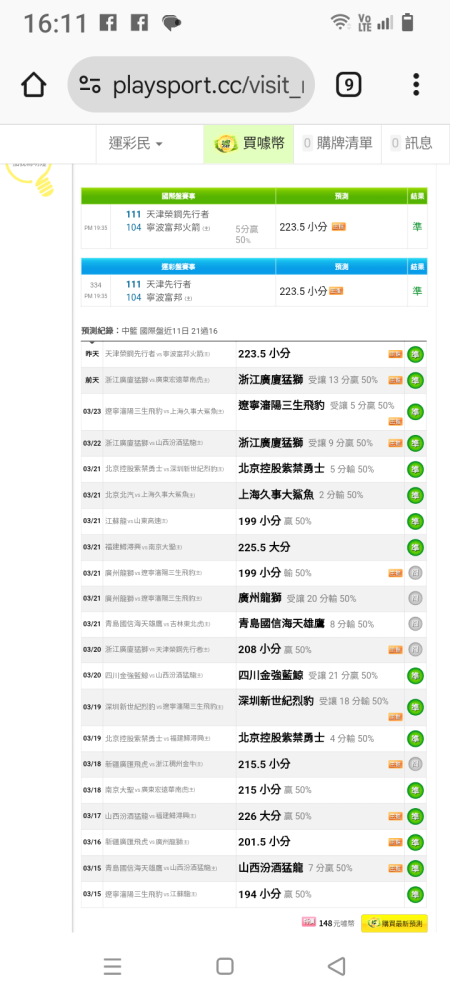Image resolution: width=450 pixels, height=1000 pixels.
Task: Click the 昨天 date cell
Action: click(x=92, y=354)
